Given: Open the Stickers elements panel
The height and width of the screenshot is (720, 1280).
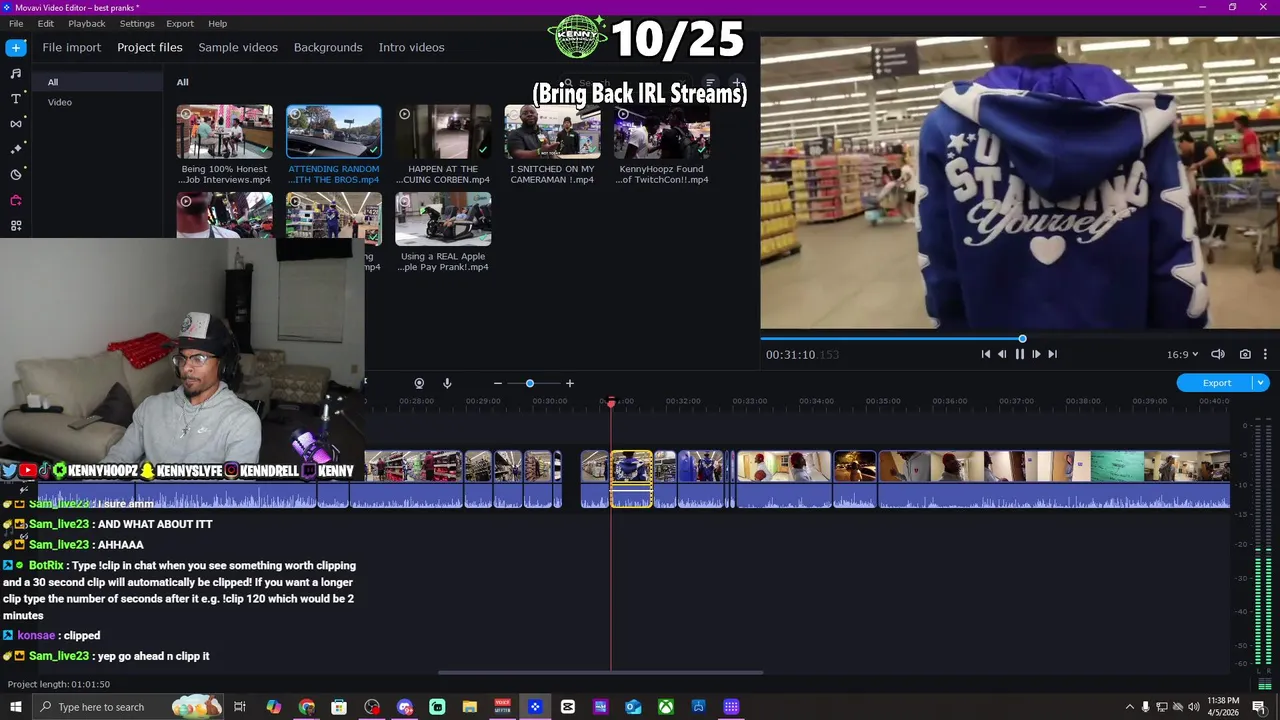Looking at the screenshot, I should (x=15, y=175).
